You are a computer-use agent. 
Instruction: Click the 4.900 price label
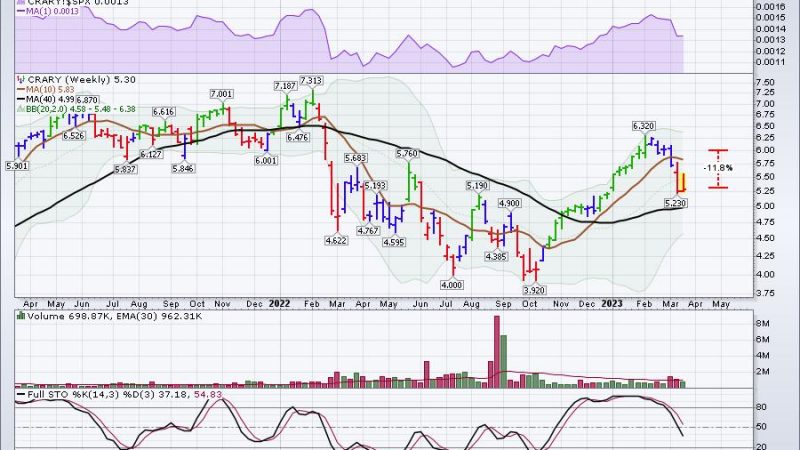point(509,203)
